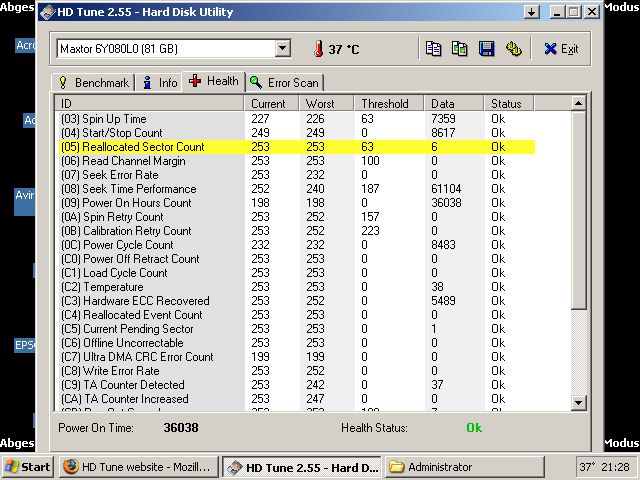
Task: Click the vertical scrollbar thumb
Action: [x=578, y=210]
